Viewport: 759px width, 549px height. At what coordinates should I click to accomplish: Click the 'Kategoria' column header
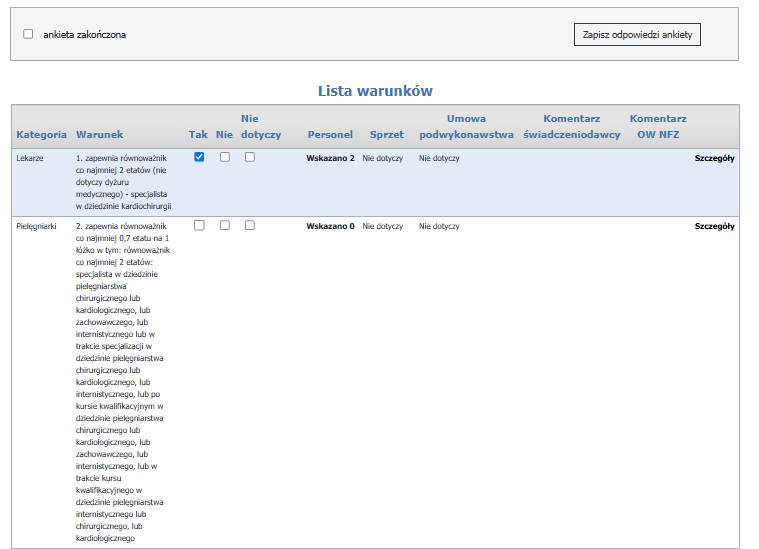click(x=41, y=134)
